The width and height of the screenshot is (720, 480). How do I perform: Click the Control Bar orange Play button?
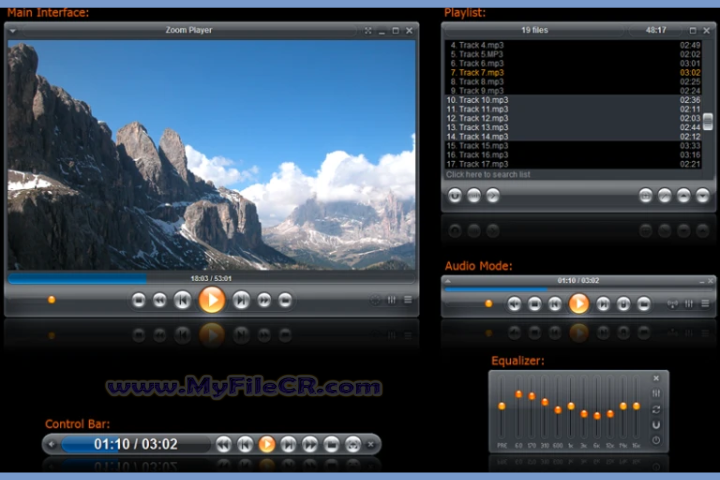[267, 444]
